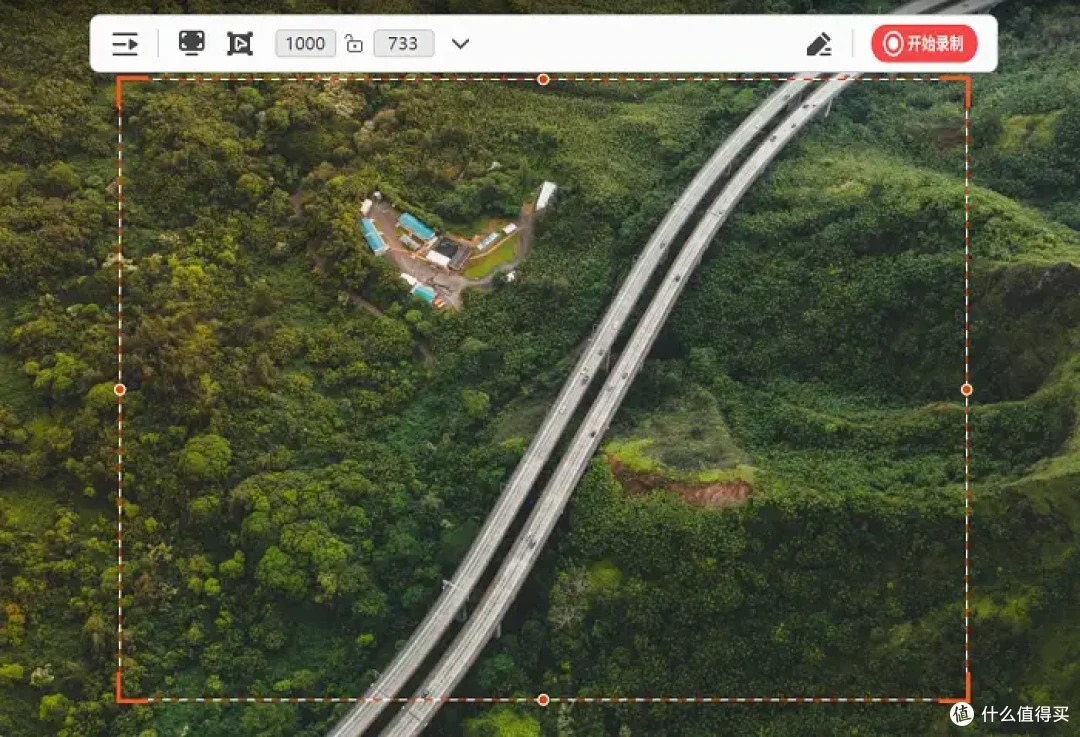Edit the height field showing 733
This screenshot has width=1080, height=737.
pyautogui.click(x=404, y=43)
